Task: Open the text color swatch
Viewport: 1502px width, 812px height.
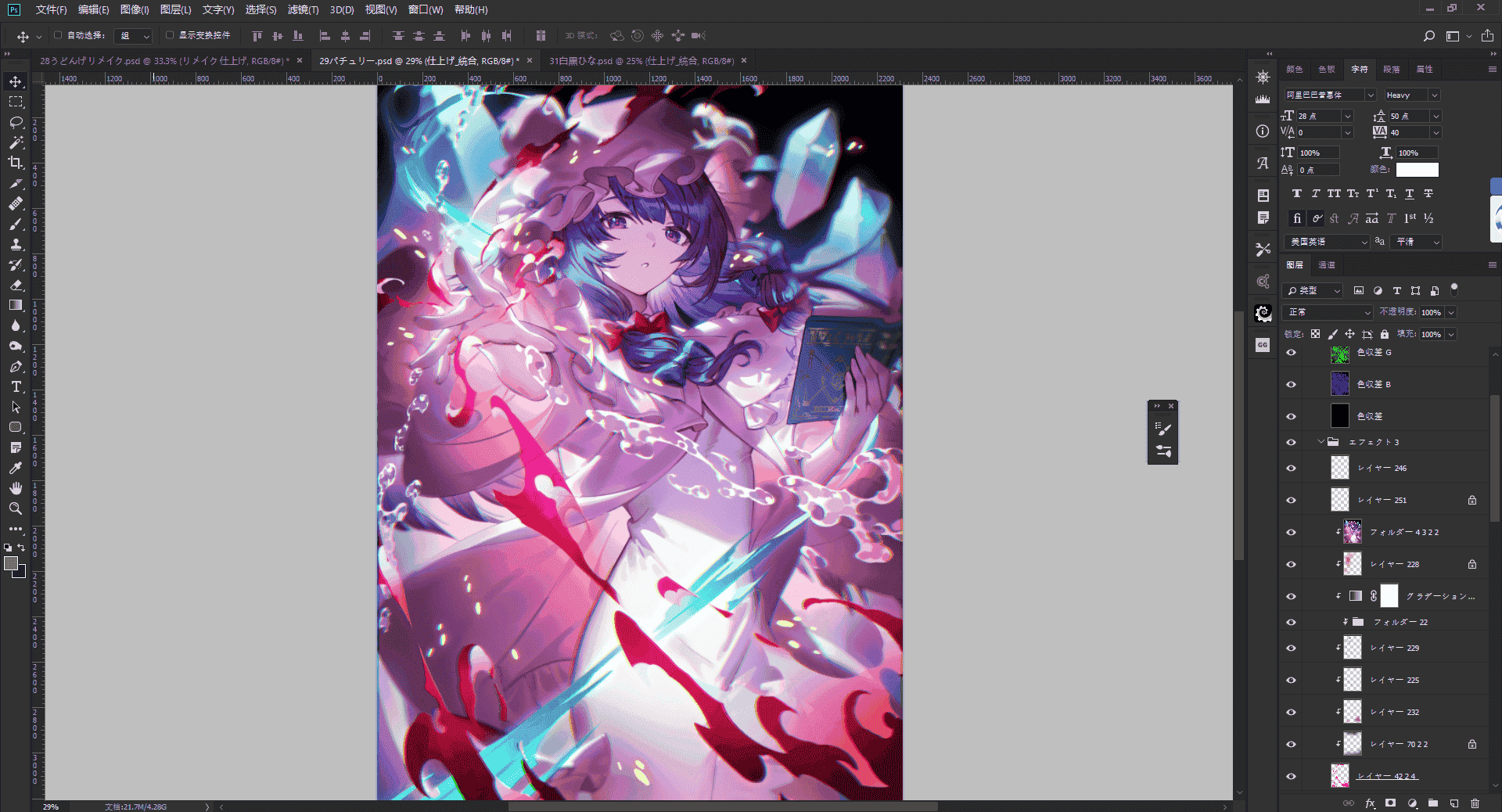Action: click(x=1417, y=170)
